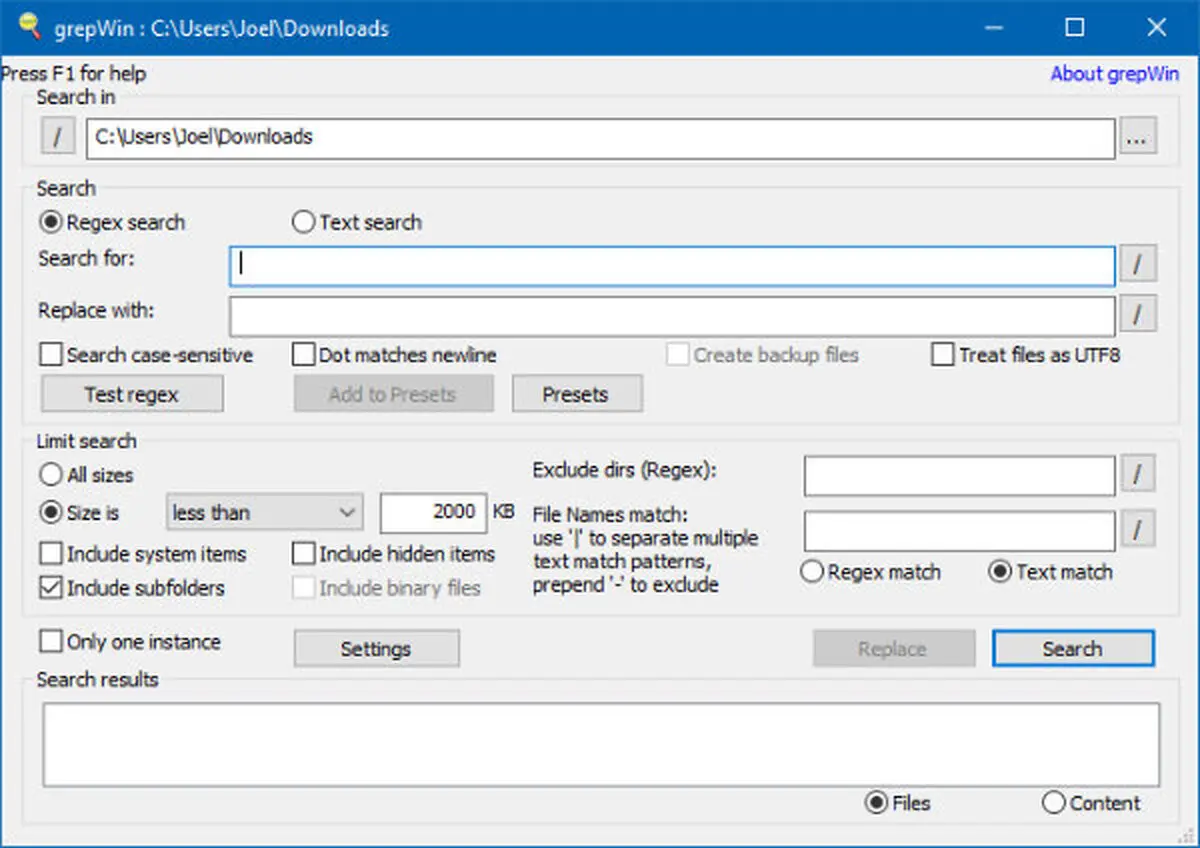
Task: Switch results view to Content
Action: point(1091,803)
